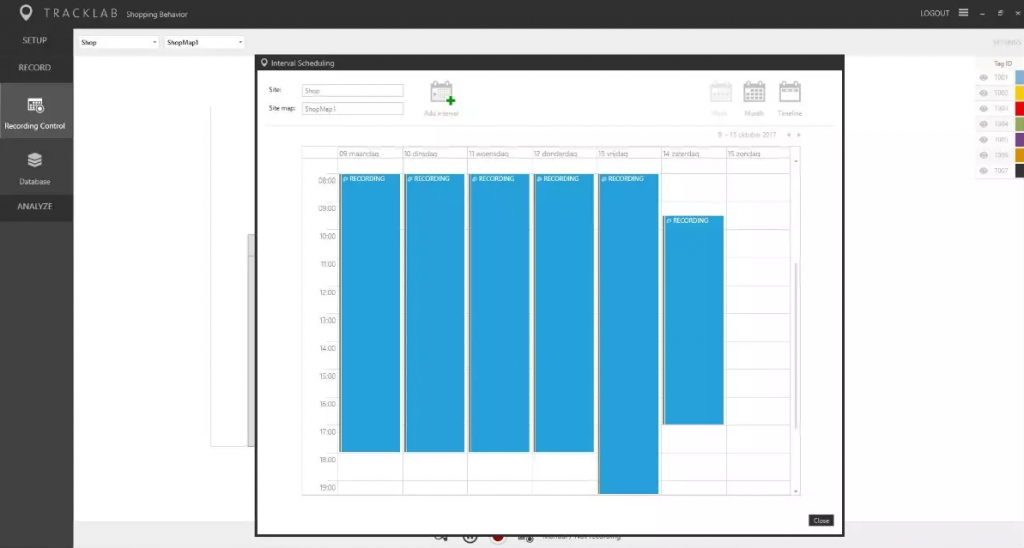Screen dimensions: 1024x548
Task: Select the Thursday 12 recording block
Action: tap(564, 313)
